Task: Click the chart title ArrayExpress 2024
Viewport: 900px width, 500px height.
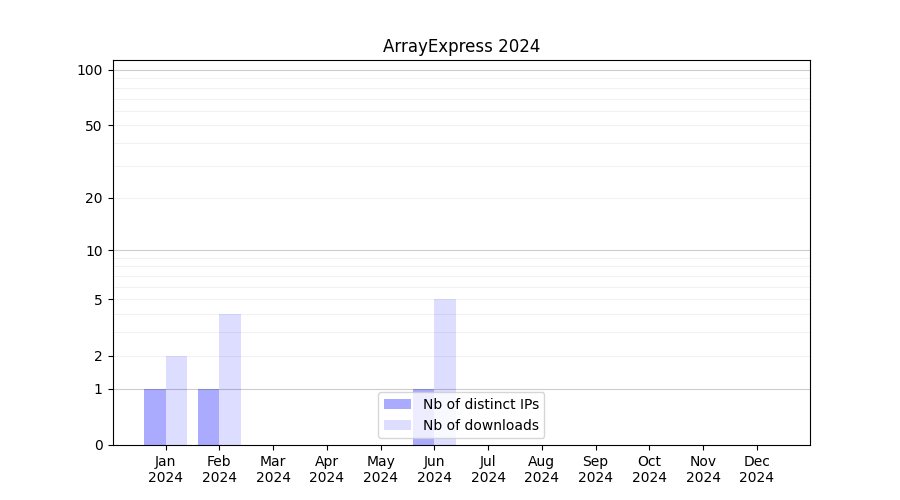Action: 461,46
